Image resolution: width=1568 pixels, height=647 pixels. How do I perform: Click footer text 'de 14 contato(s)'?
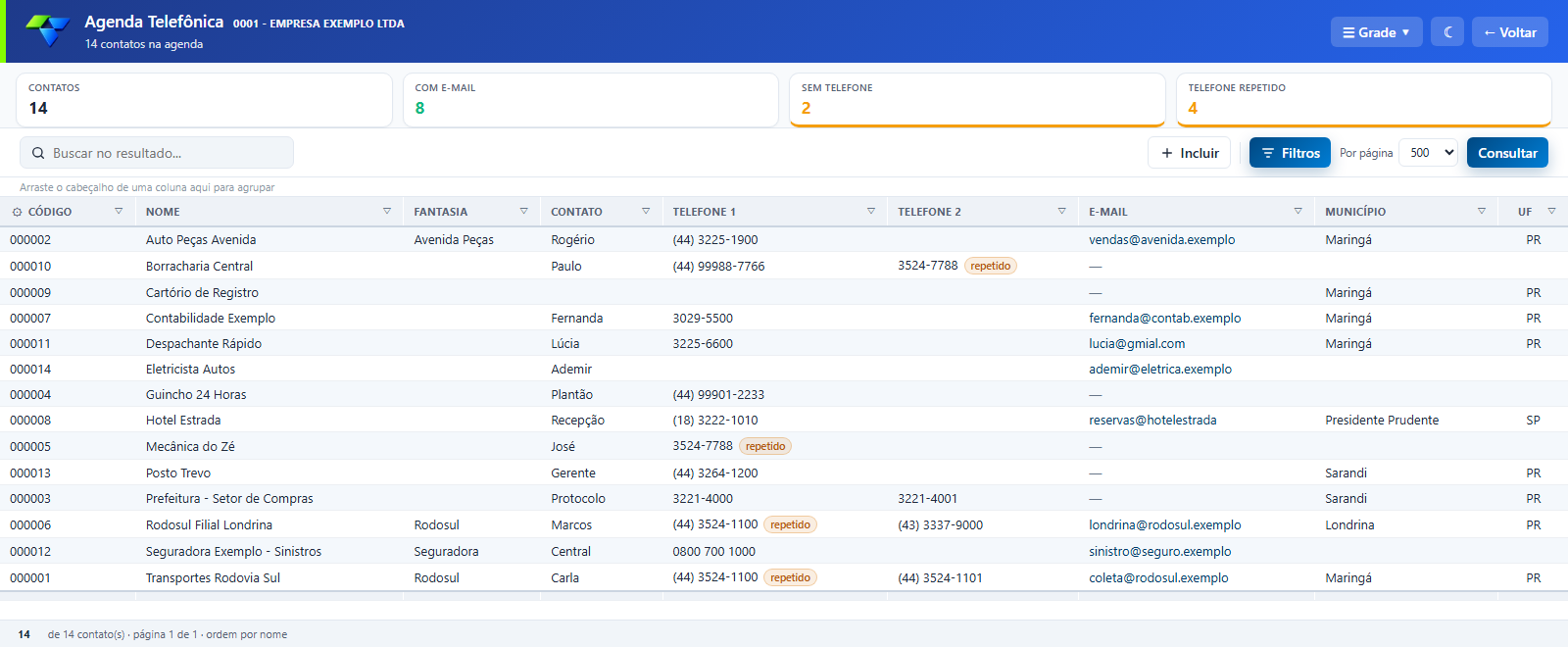tap(86, 634)
